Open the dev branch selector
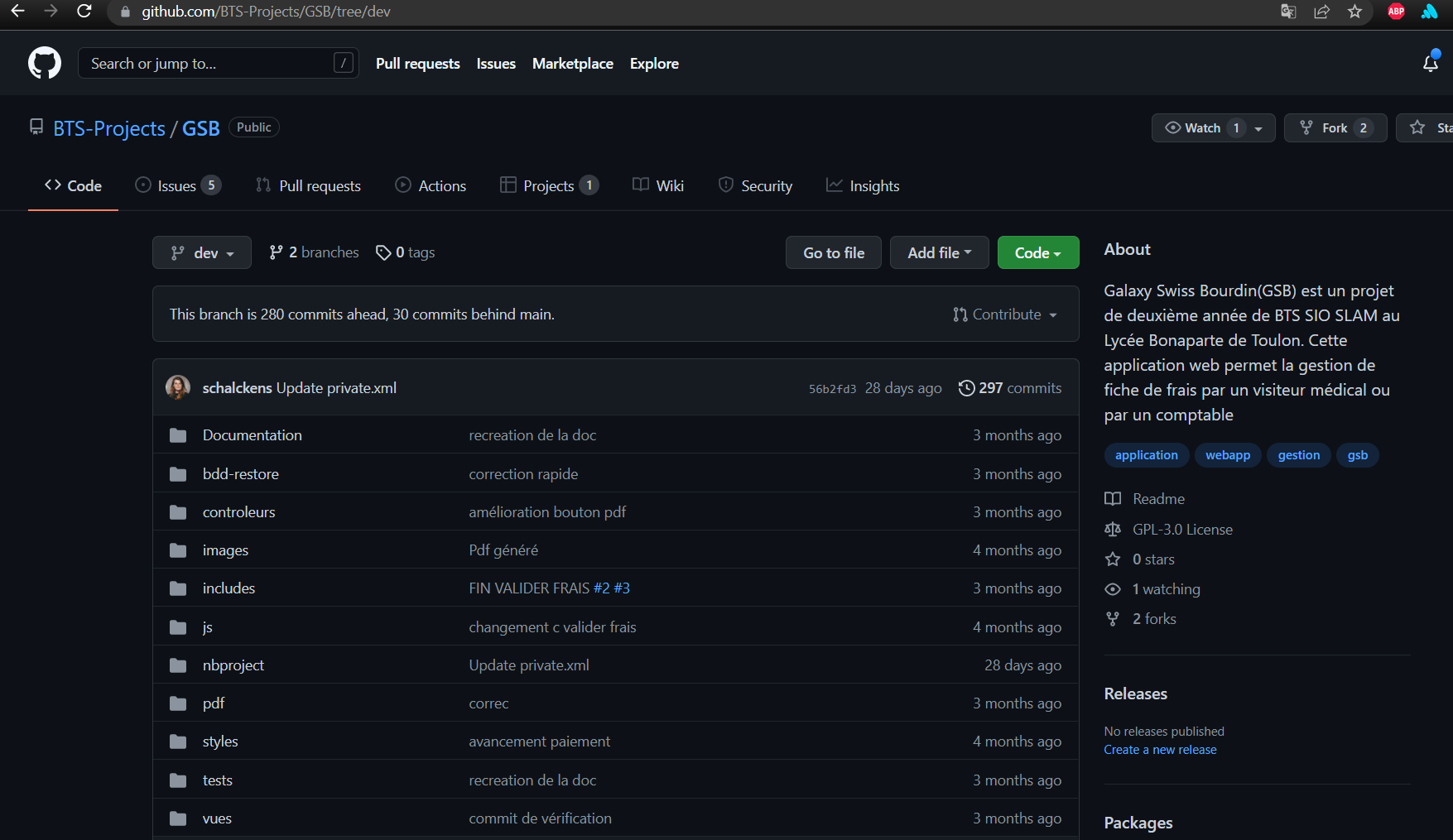 202,252
